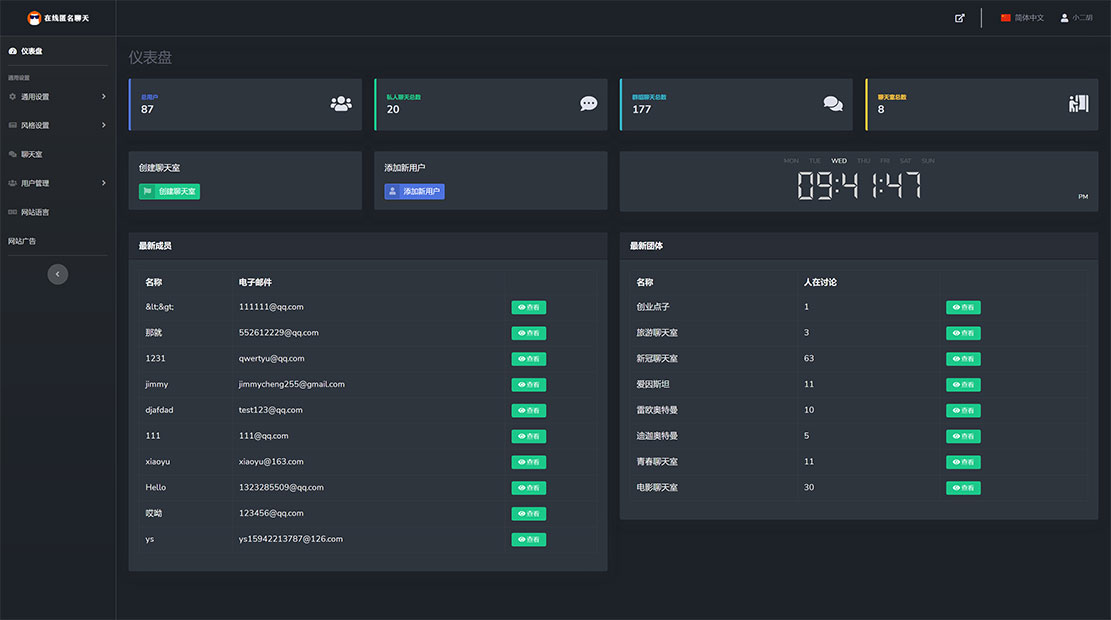Click the speech bubble icon on 私人聊天总数 card
This screenshot has width=1111, height=620.
[x=588, y=104]
